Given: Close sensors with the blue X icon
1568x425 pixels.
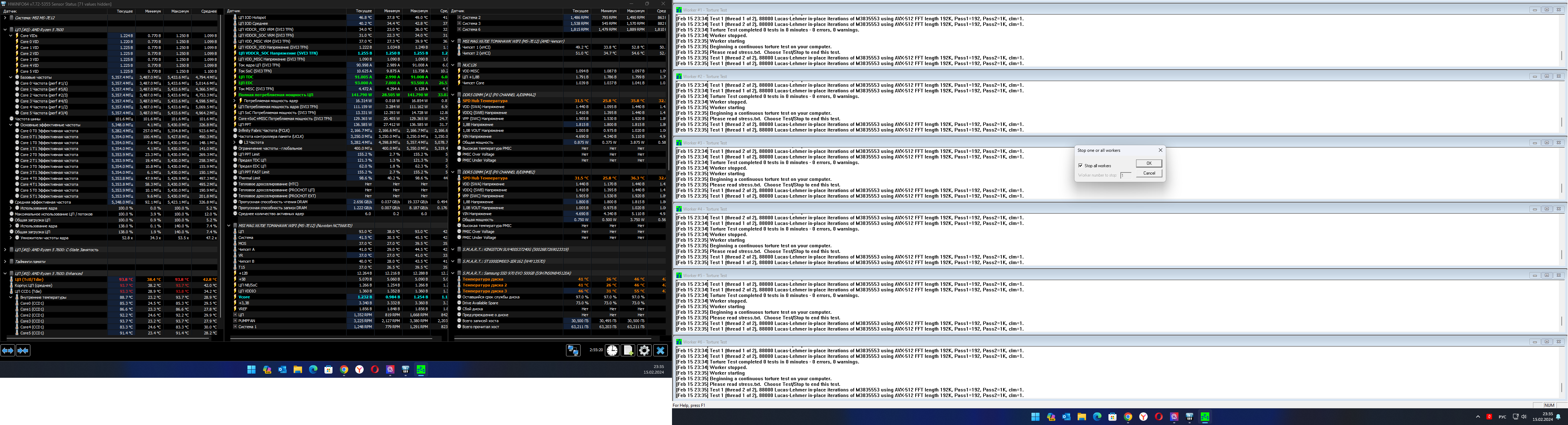Looking at the screenshot, I should (660, 350).
